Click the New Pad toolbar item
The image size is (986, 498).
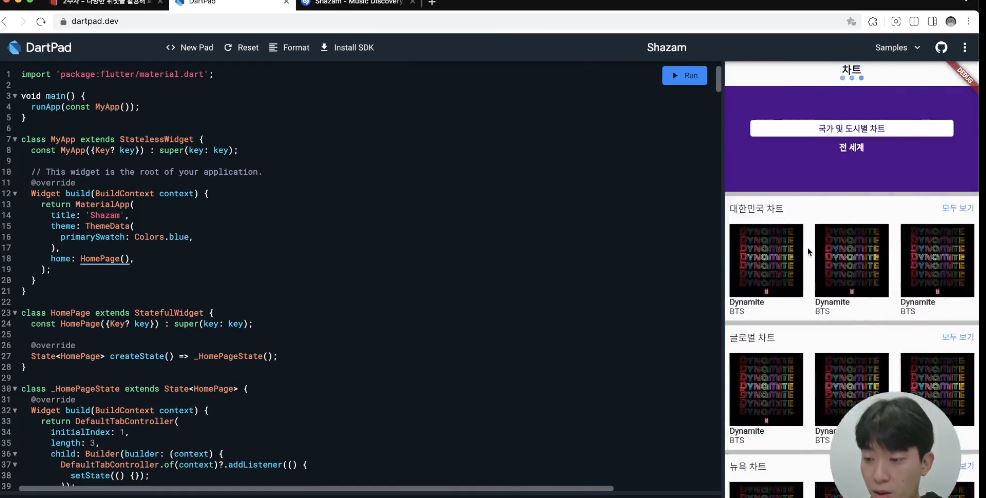189,48
